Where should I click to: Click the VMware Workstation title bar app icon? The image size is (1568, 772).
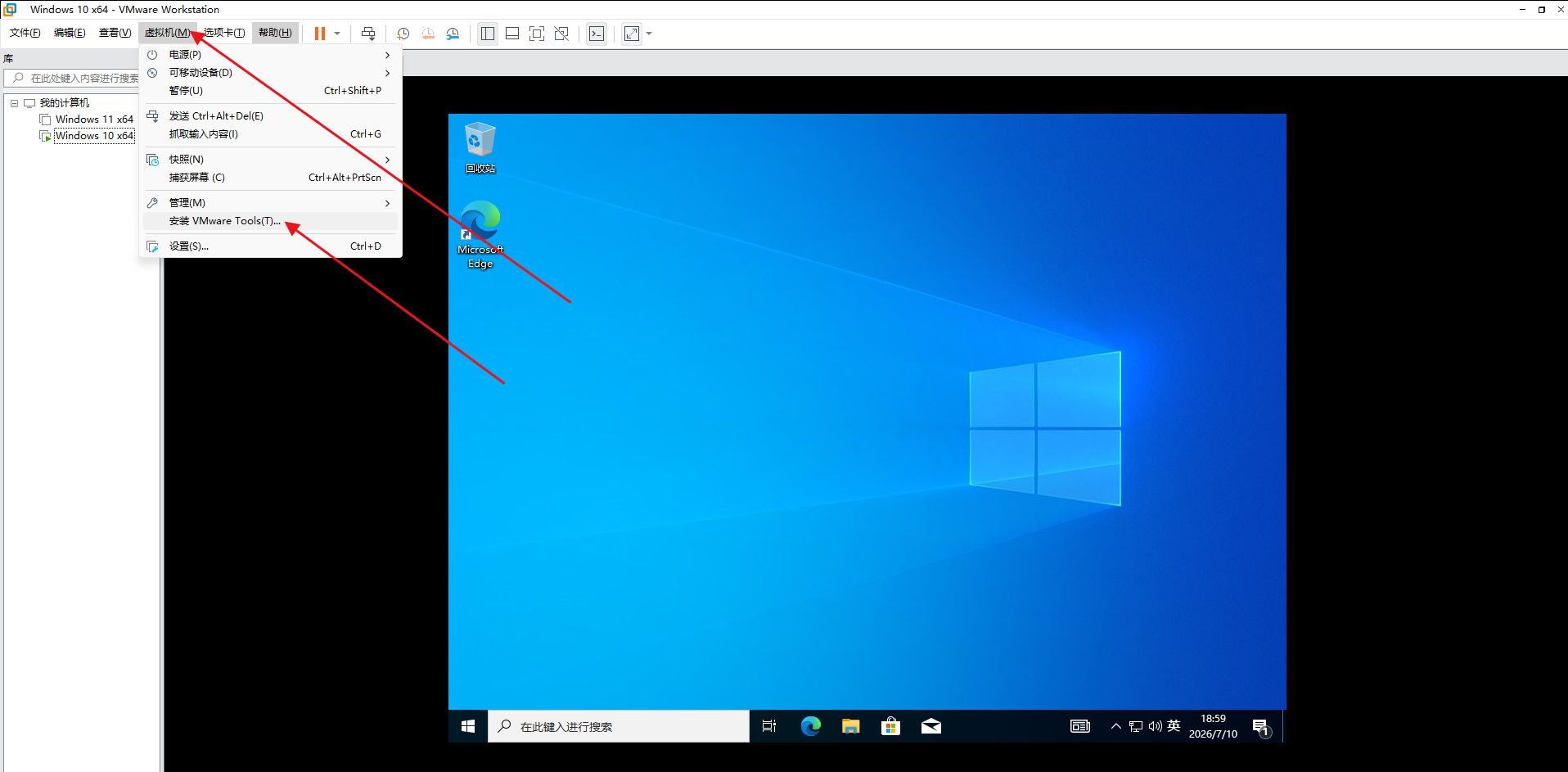pyautogui.click(x=11, y=10)
